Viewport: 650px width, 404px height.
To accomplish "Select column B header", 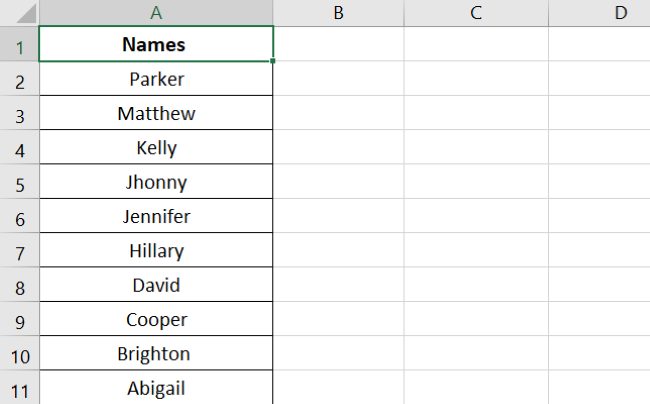I will pyautogui.click(x=338, y=13).
